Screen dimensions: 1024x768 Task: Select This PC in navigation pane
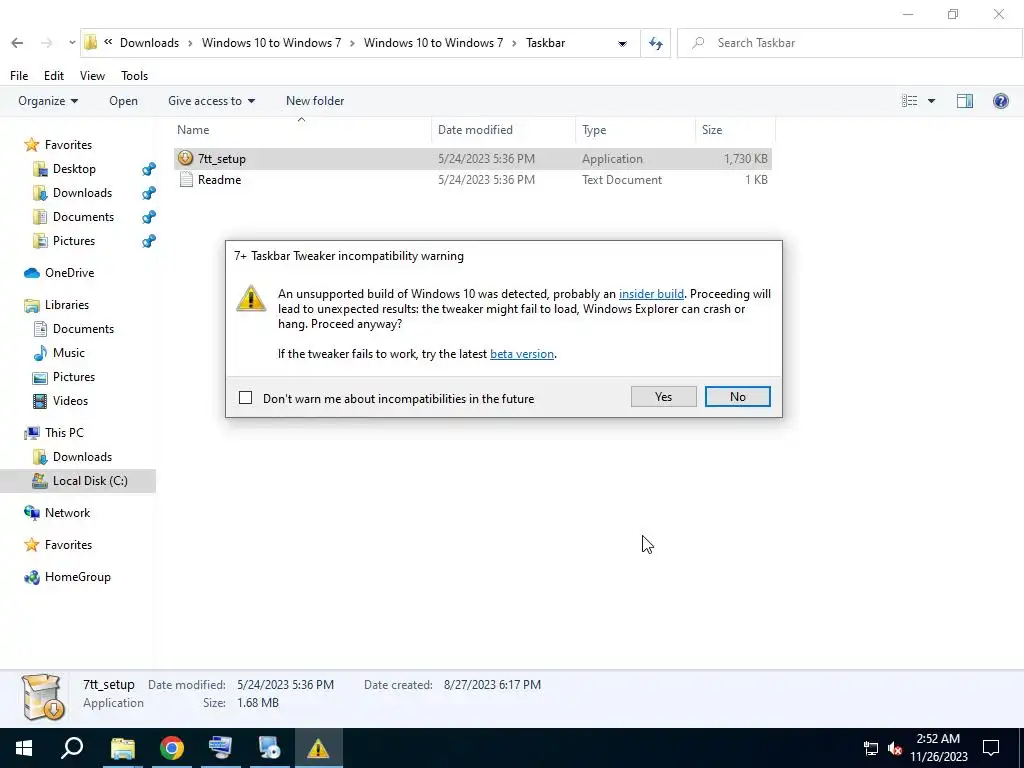pyautogui.click(x=64, y=433)
